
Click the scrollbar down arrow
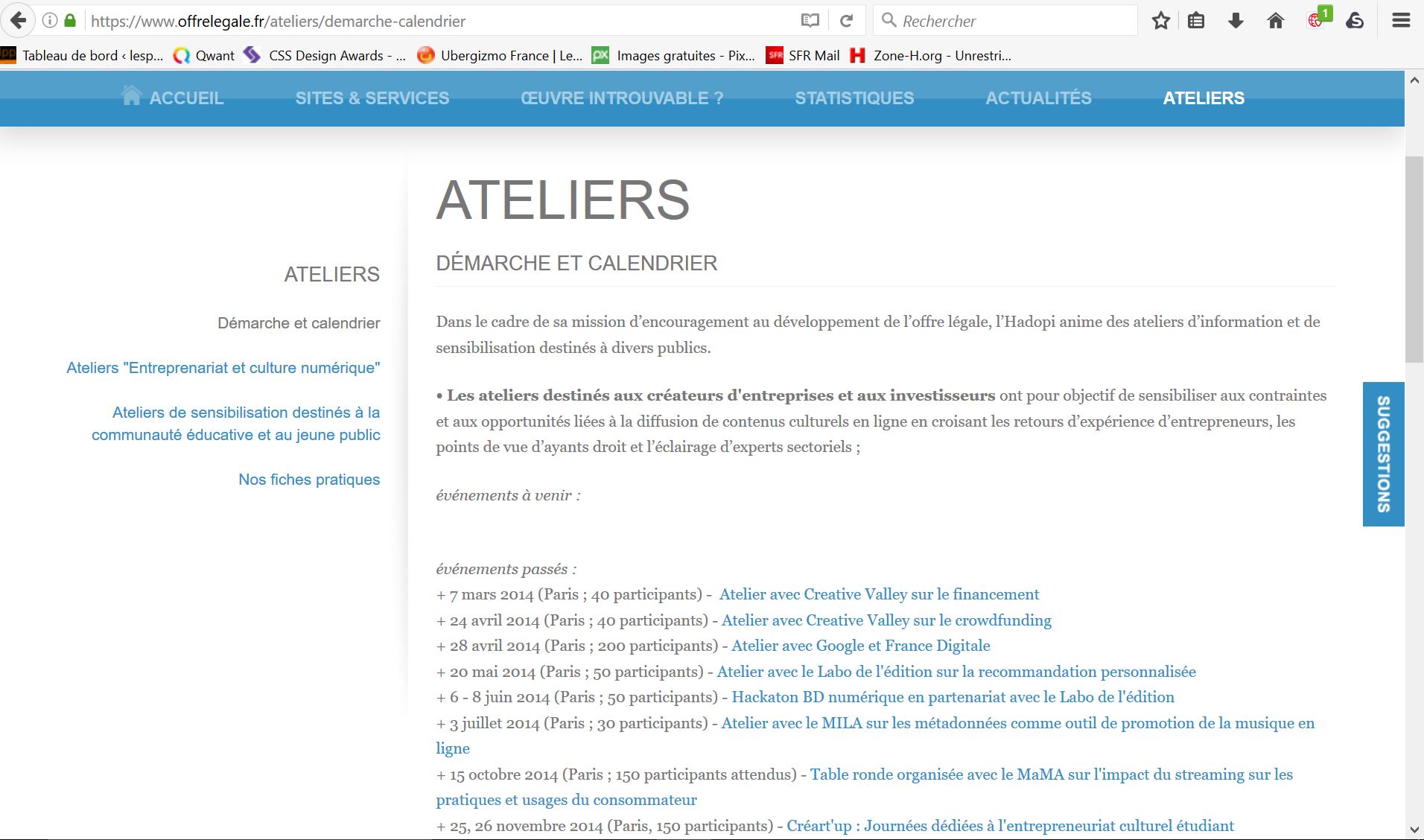[1414, 830]
